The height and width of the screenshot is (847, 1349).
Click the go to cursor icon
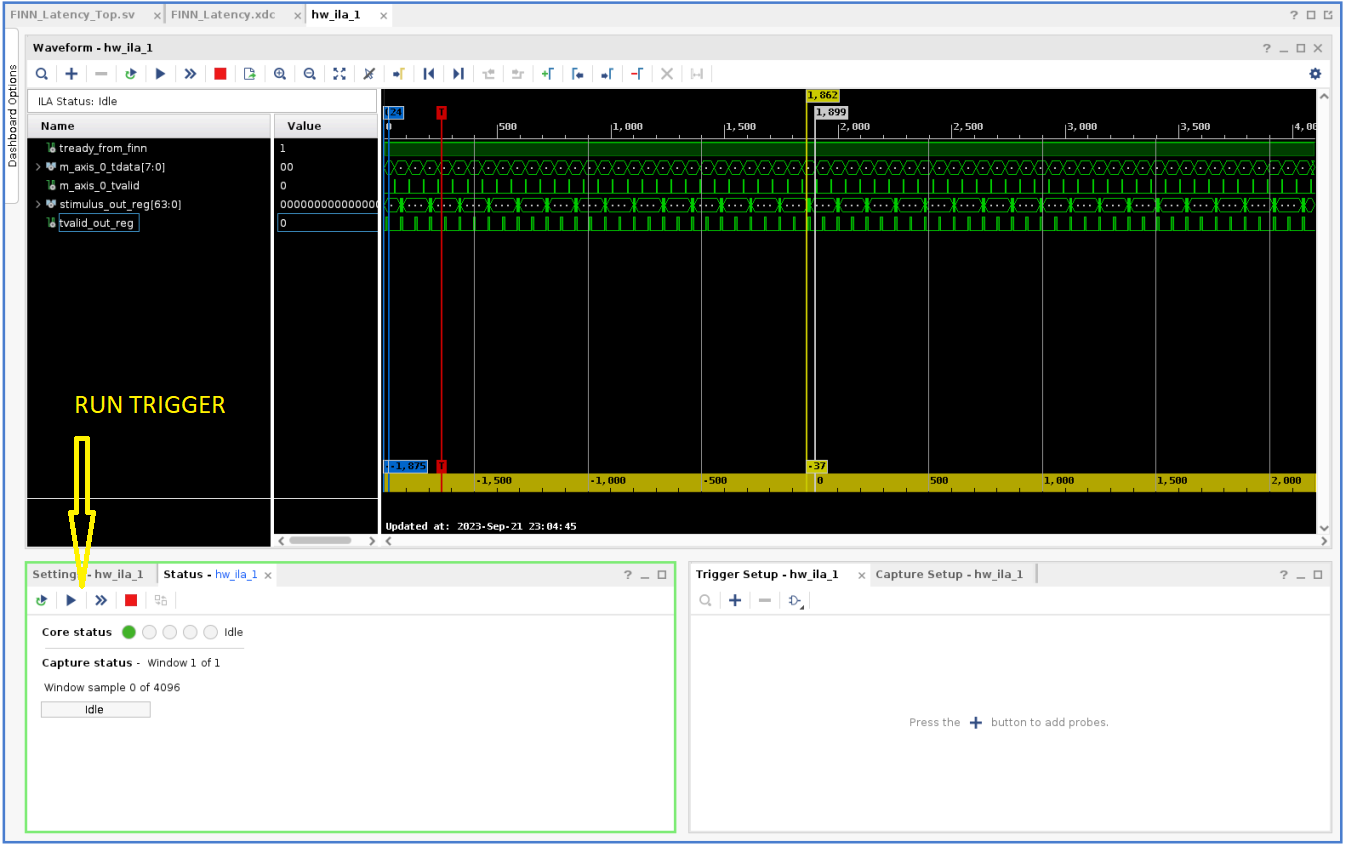(x=399, y=74)
